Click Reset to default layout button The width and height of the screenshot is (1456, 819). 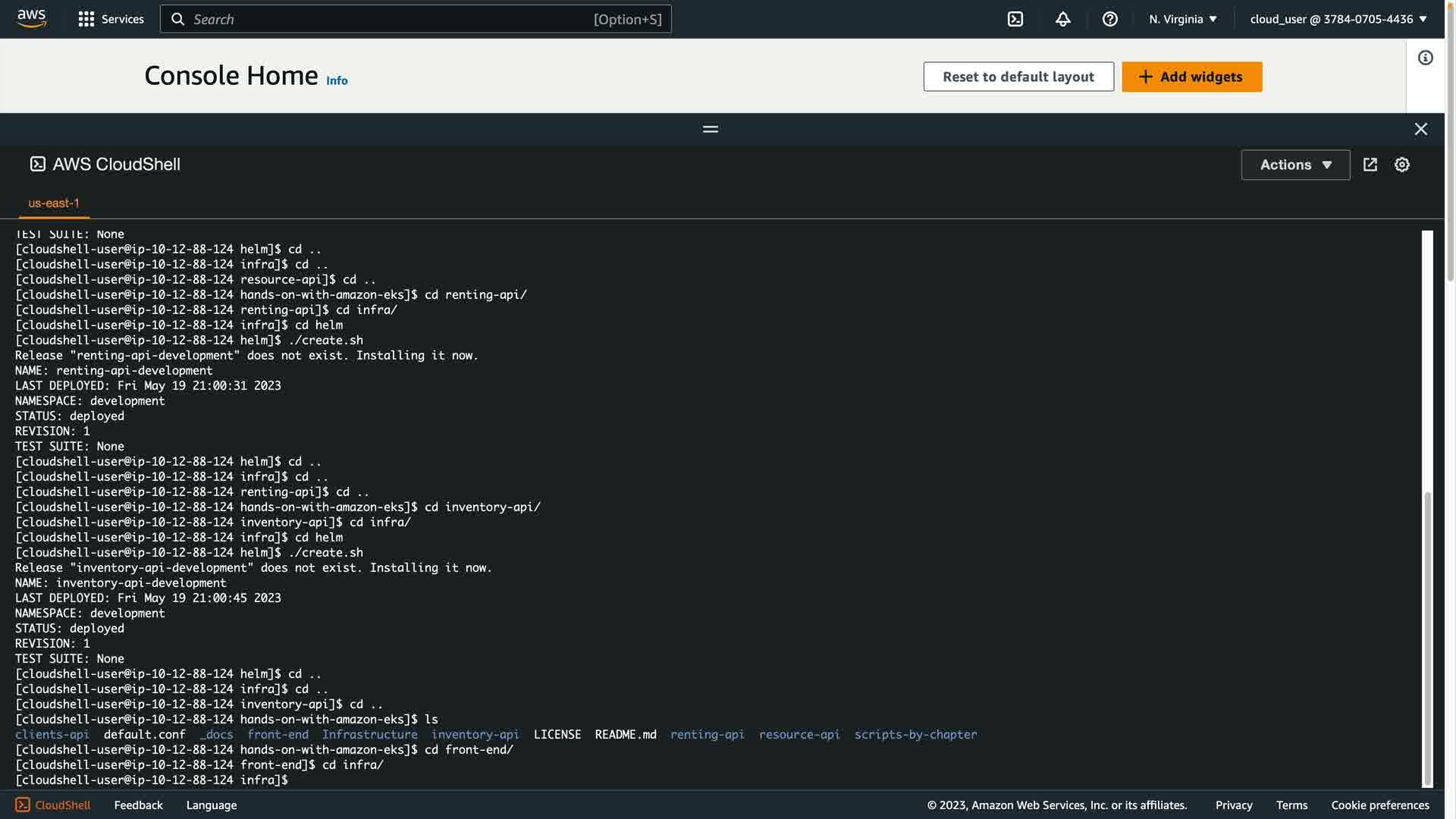[x=1018, y=77]
